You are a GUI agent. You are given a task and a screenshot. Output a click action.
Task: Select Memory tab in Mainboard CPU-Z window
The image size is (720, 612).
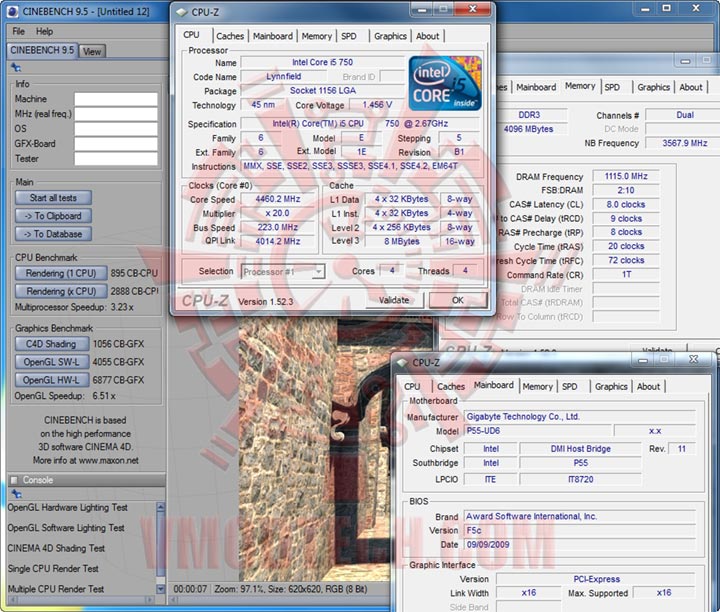[x=537, y=387]
